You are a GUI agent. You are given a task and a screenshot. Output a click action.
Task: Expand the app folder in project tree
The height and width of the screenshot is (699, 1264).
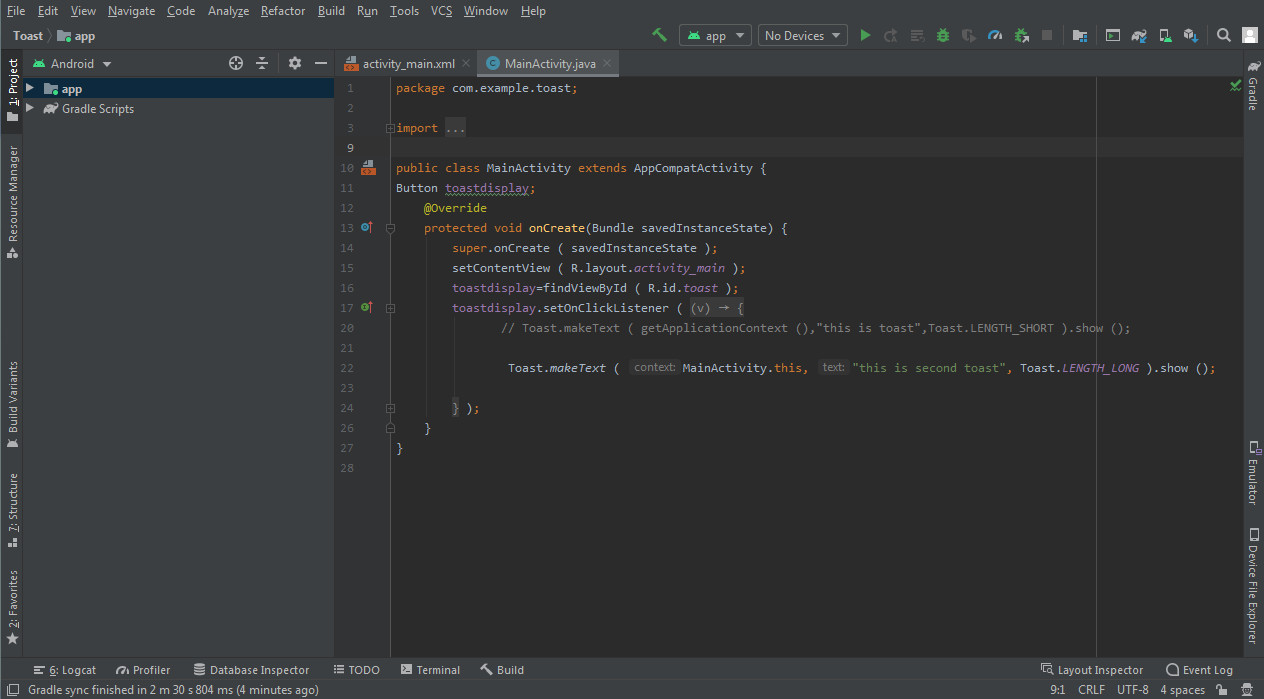[x=30, y=88]
